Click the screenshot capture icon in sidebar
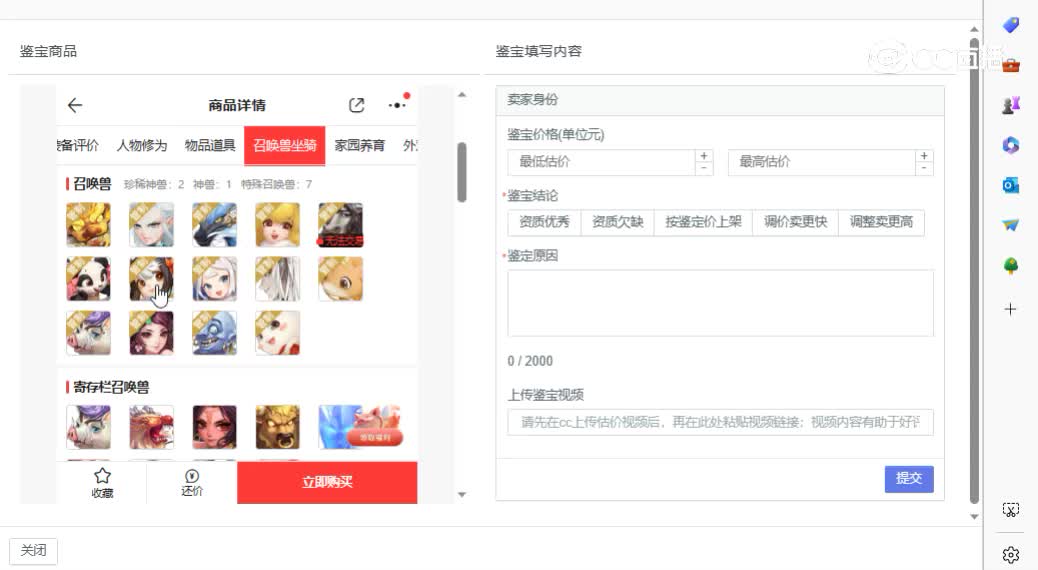 click(x=1010, y=510)
